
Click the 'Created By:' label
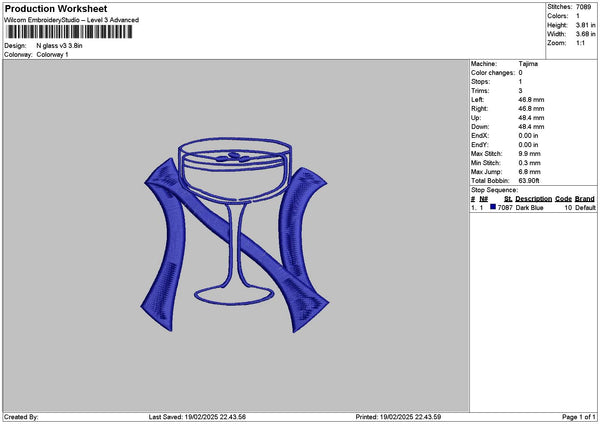pyautogui.click(x=21, y=417)
